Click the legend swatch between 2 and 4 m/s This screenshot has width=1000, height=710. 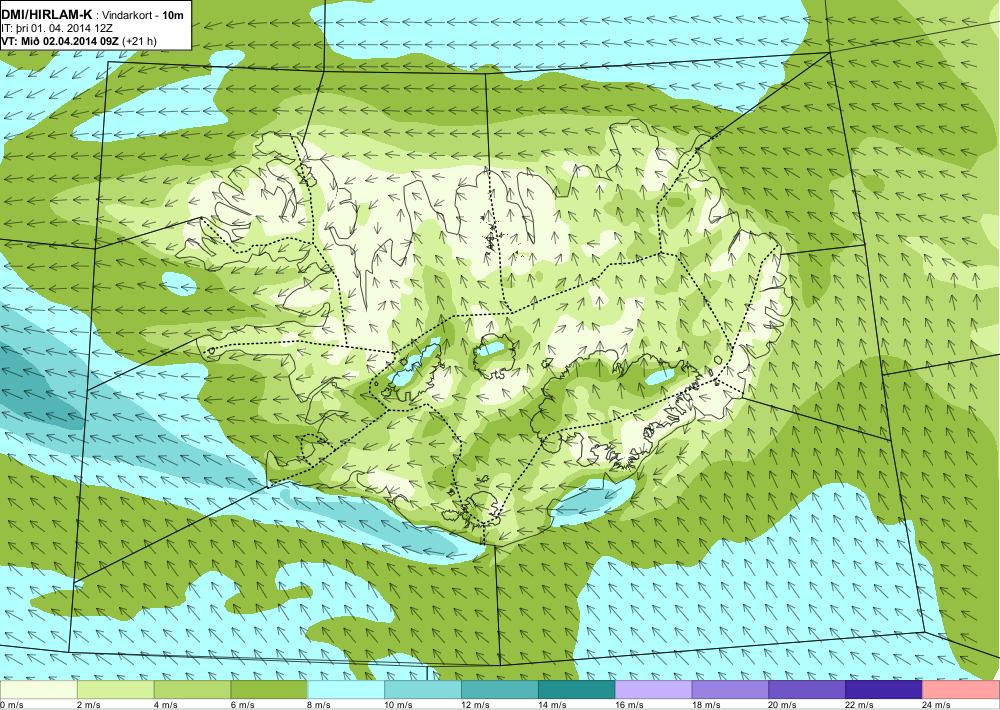[x=115, y=690]
